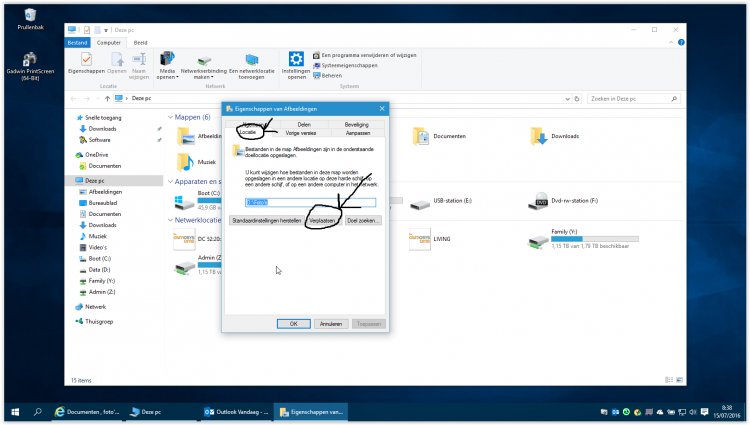Click Een netwerklocatie toevoegen icon
The width and height of the screenshot is (750, 425).
(x=253, y=62)
